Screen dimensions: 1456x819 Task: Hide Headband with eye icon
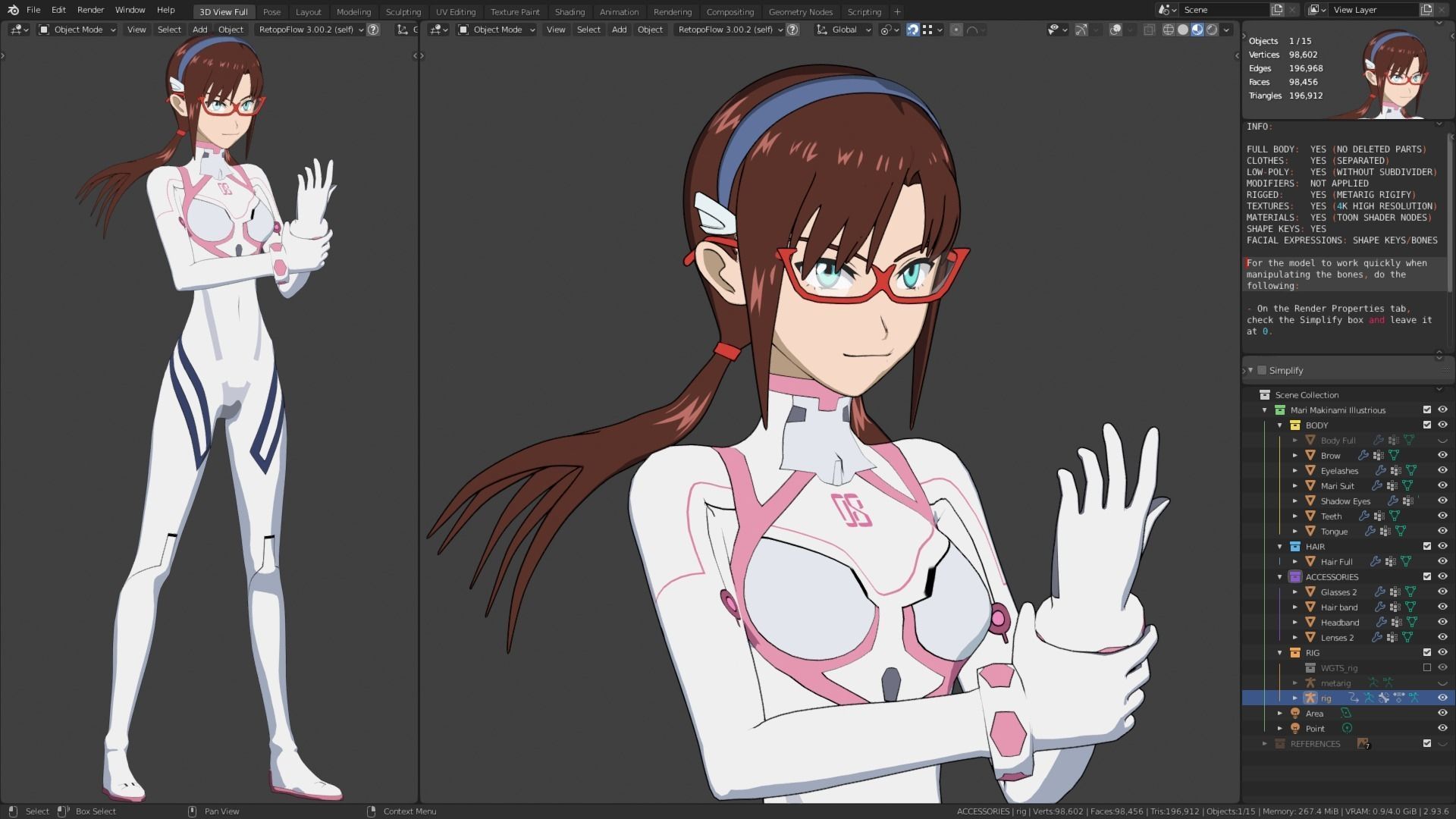click(1442, 622)
